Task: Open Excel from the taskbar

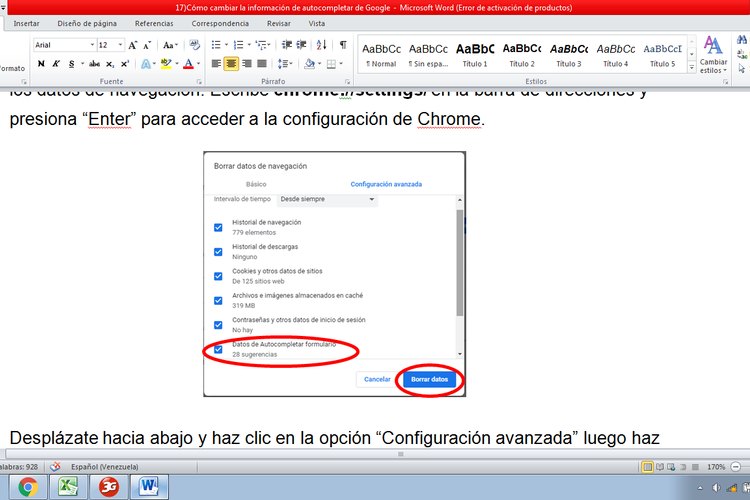Action: pyautogui.click(x=68, y=487)
